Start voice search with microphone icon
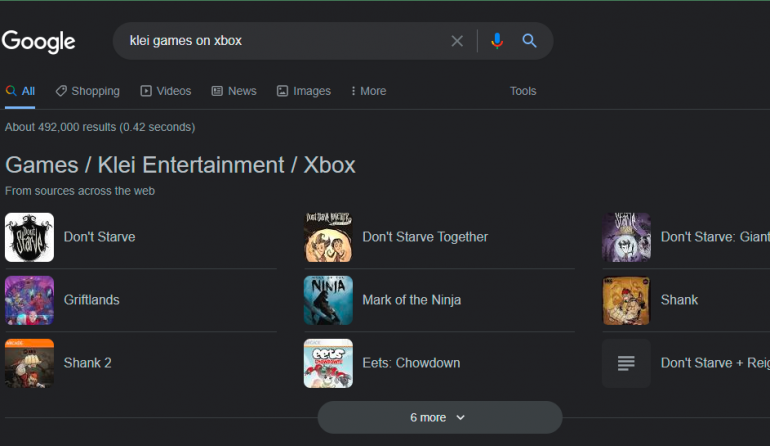 497,41
